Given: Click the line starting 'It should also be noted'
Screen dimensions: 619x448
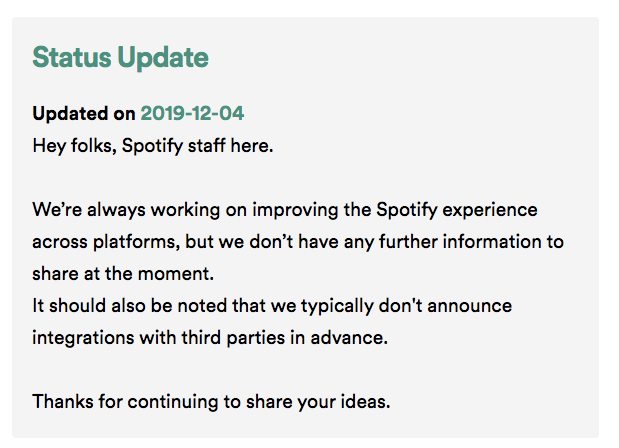Looking at the screenshot, I should pos(272,306).
